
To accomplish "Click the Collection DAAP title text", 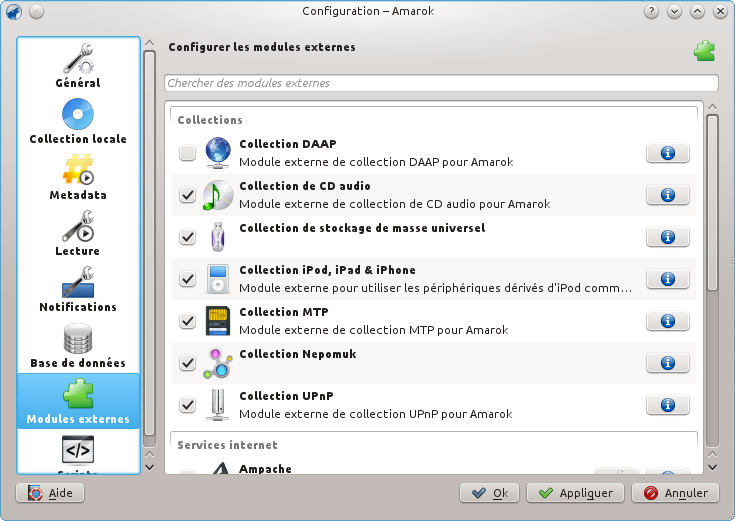I will pyautogui.click(x=288, y=144).
